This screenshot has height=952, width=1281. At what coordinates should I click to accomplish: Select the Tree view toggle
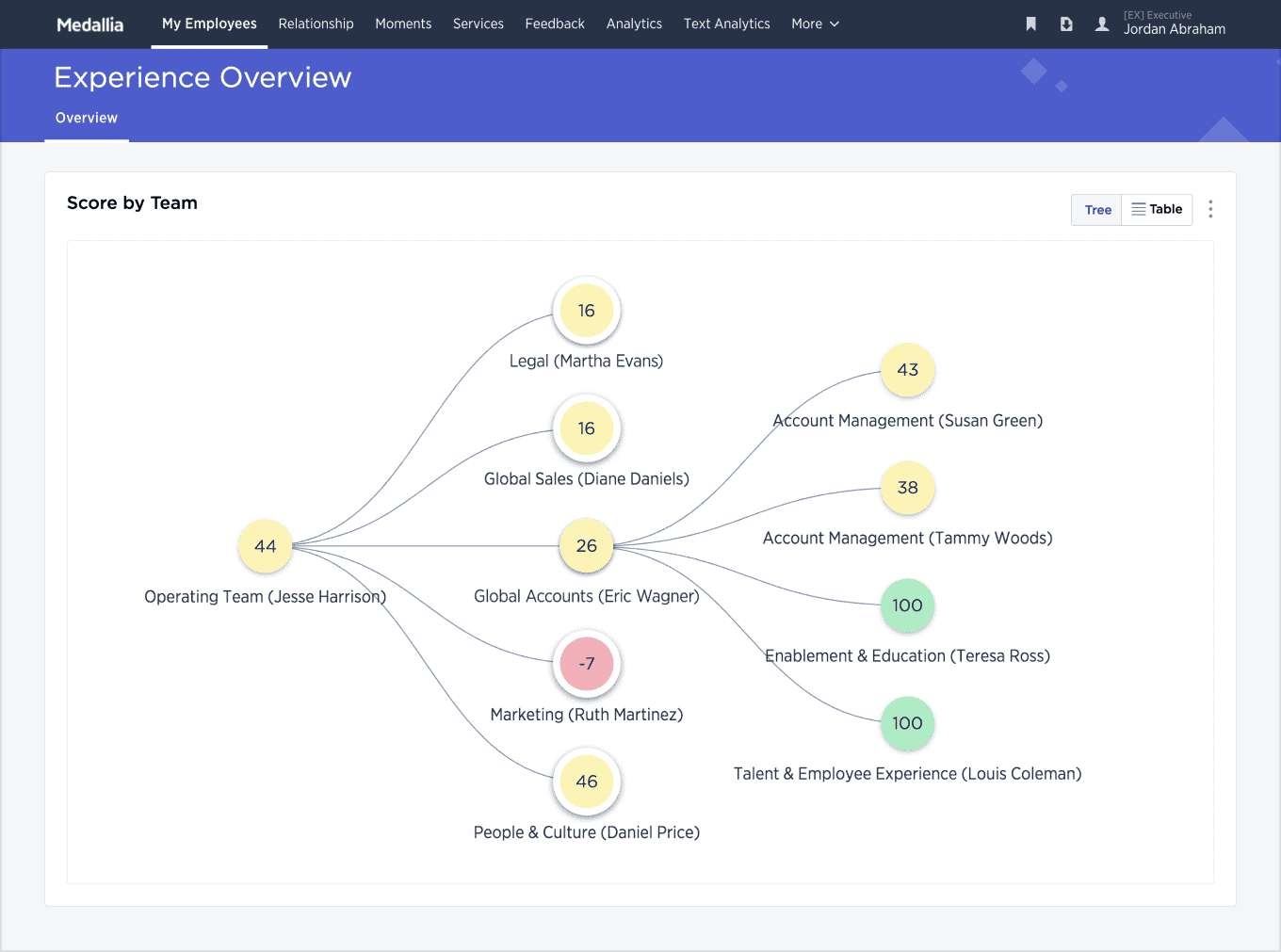(1097, 210)
